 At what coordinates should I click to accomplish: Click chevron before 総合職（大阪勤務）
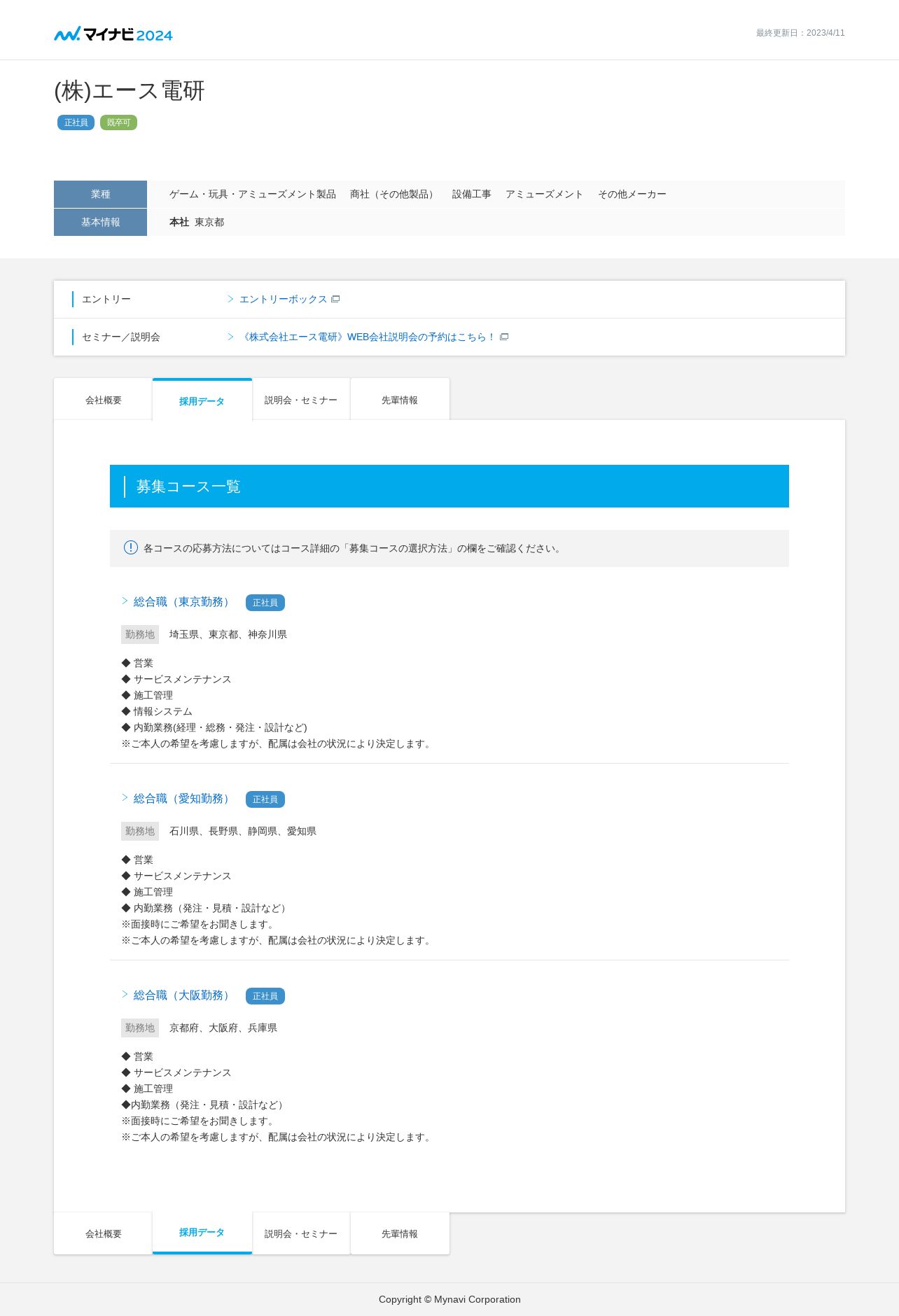(125, 995)
